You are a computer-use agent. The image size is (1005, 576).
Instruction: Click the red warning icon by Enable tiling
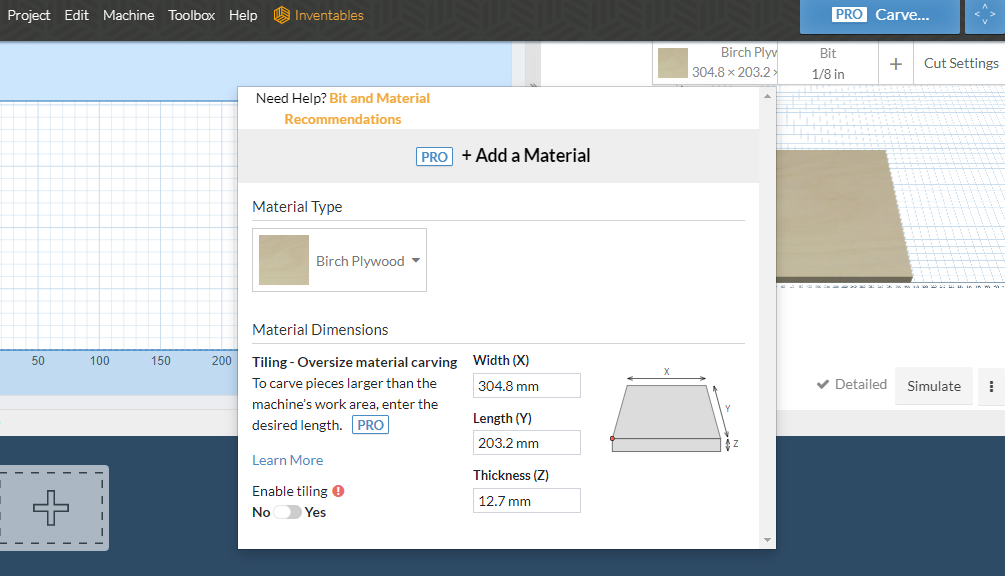(338, 491)
